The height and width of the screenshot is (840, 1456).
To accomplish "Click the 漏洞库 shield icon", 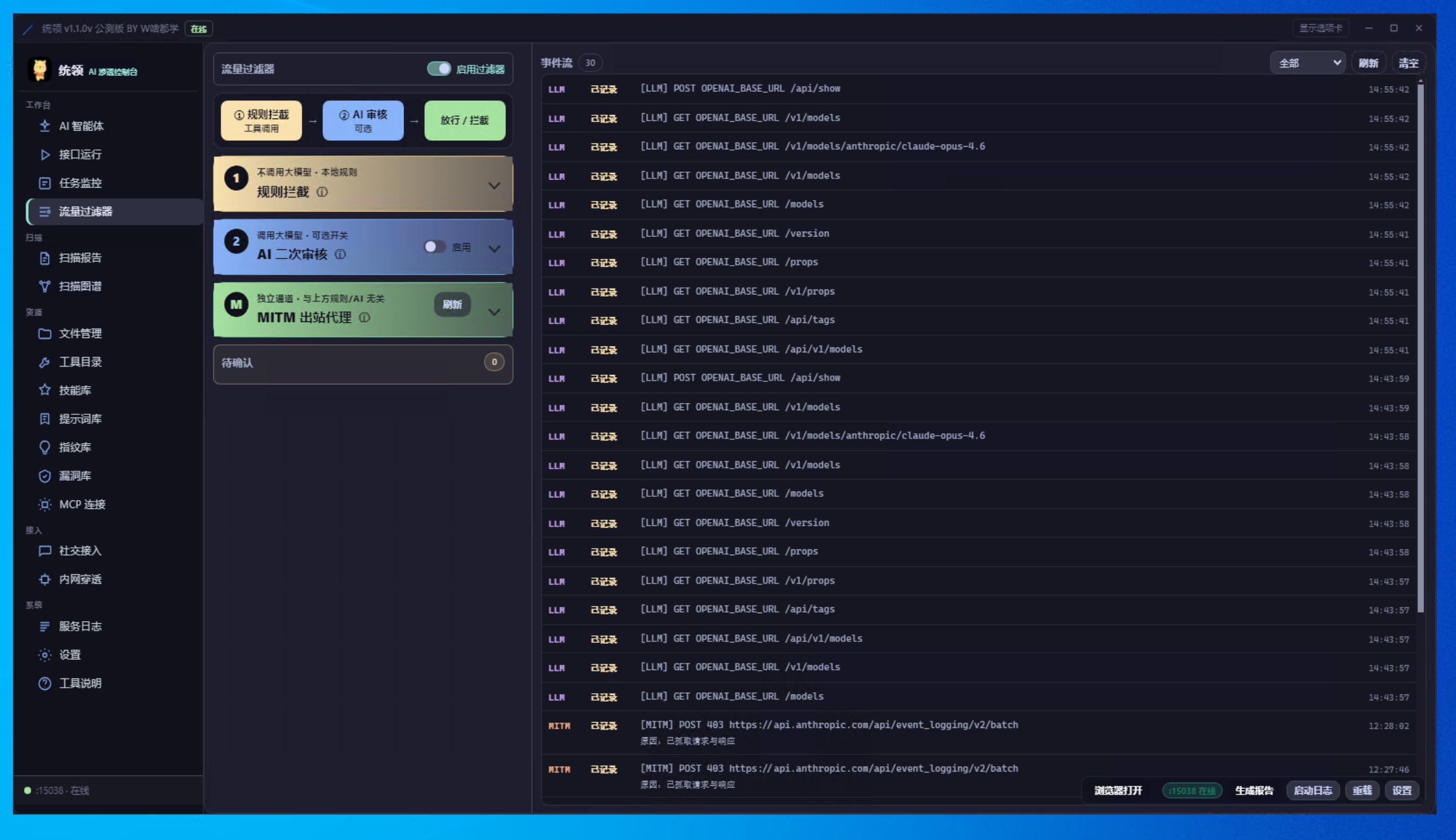I will 45,476.
